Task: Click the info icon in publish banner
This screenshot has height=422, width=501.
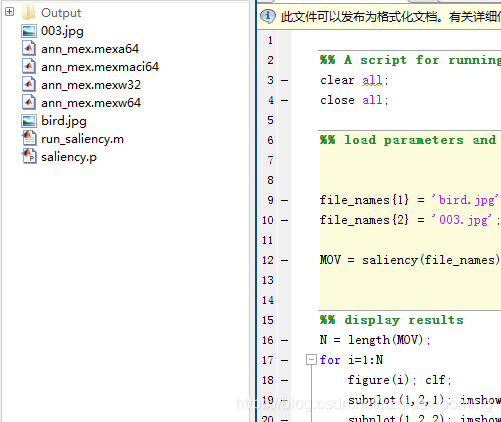Action: pos(268,16)
